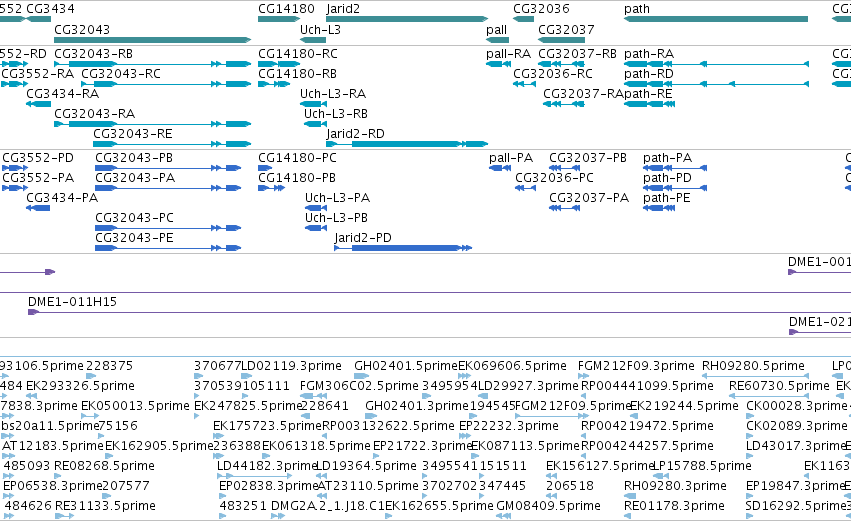
Task: Click EST RH09280.3prime label
Action: (675, 486)
